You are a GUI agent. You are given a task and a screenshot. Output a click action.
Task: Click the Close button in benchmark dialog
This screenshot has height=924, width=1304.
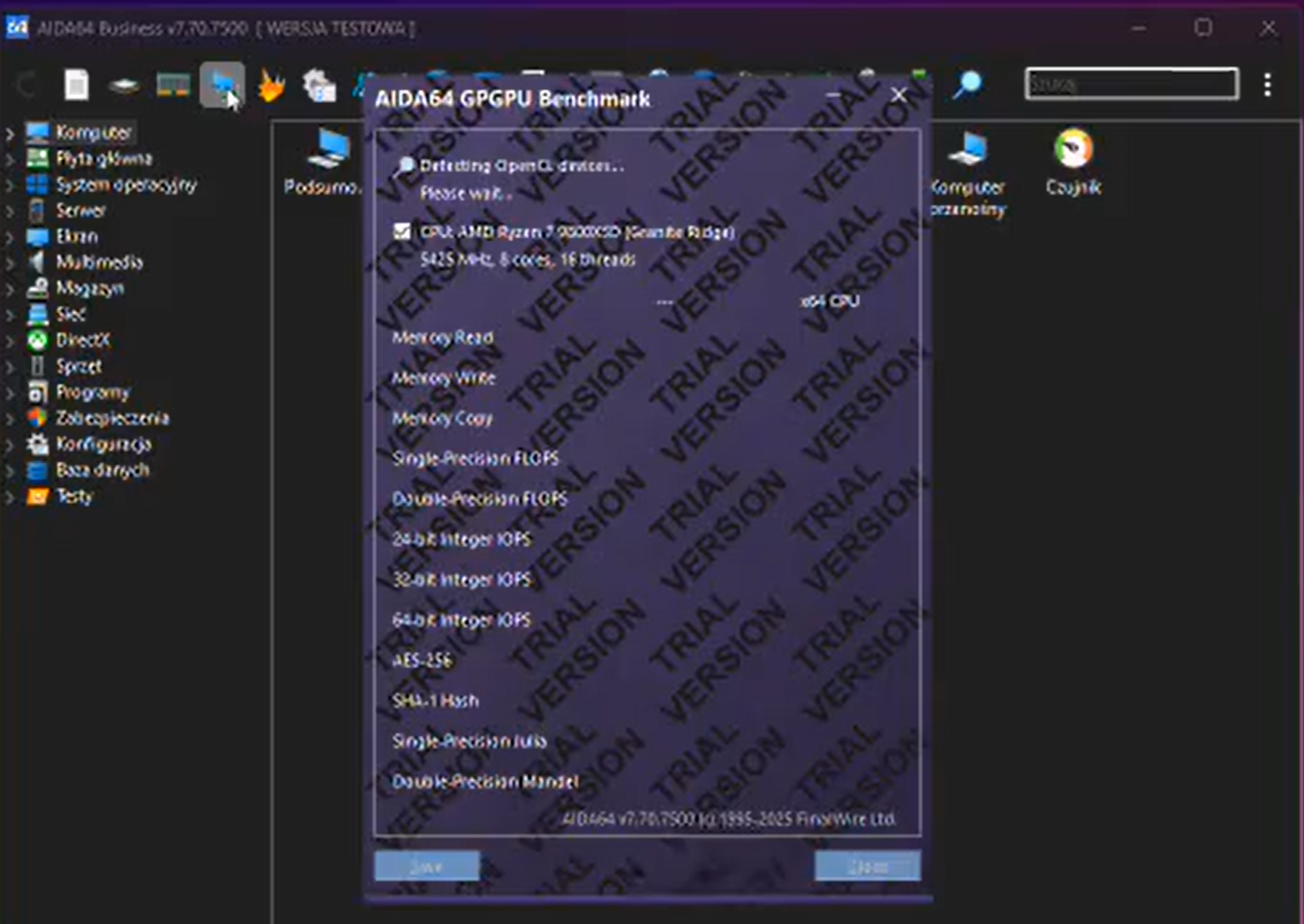click(867, 866)
